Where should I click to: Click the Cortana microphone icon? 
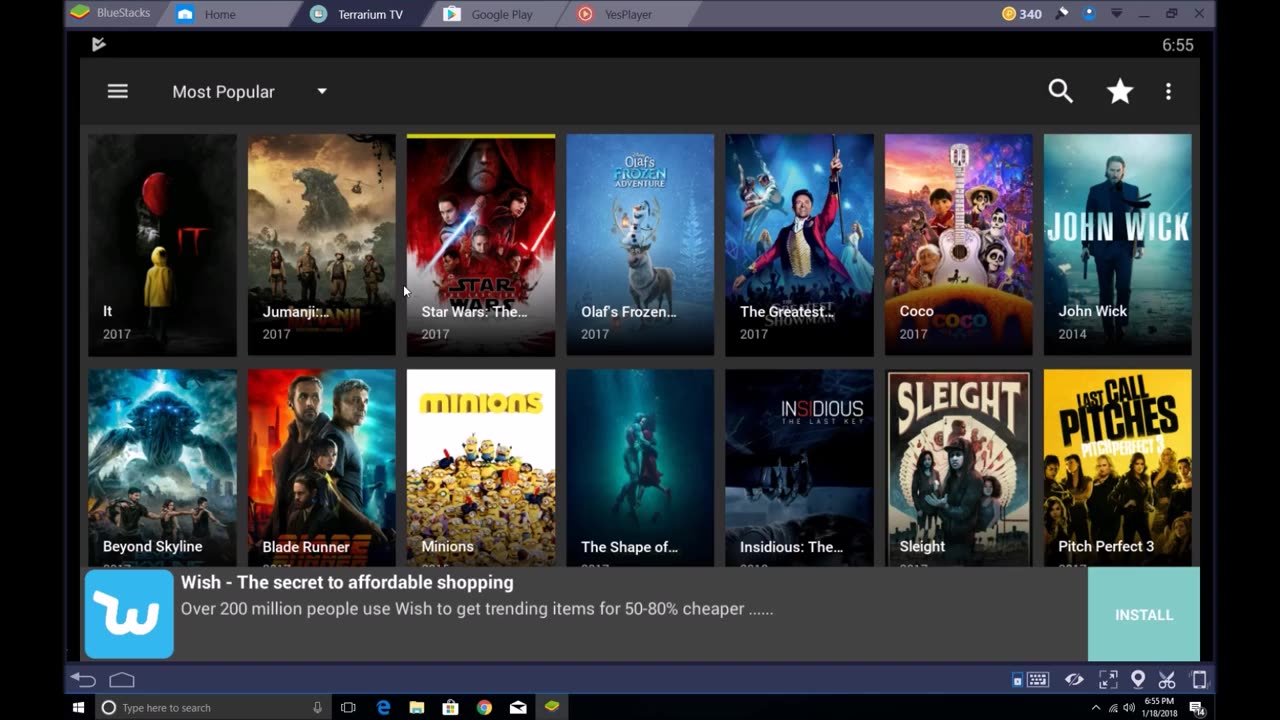coord(317,707)
